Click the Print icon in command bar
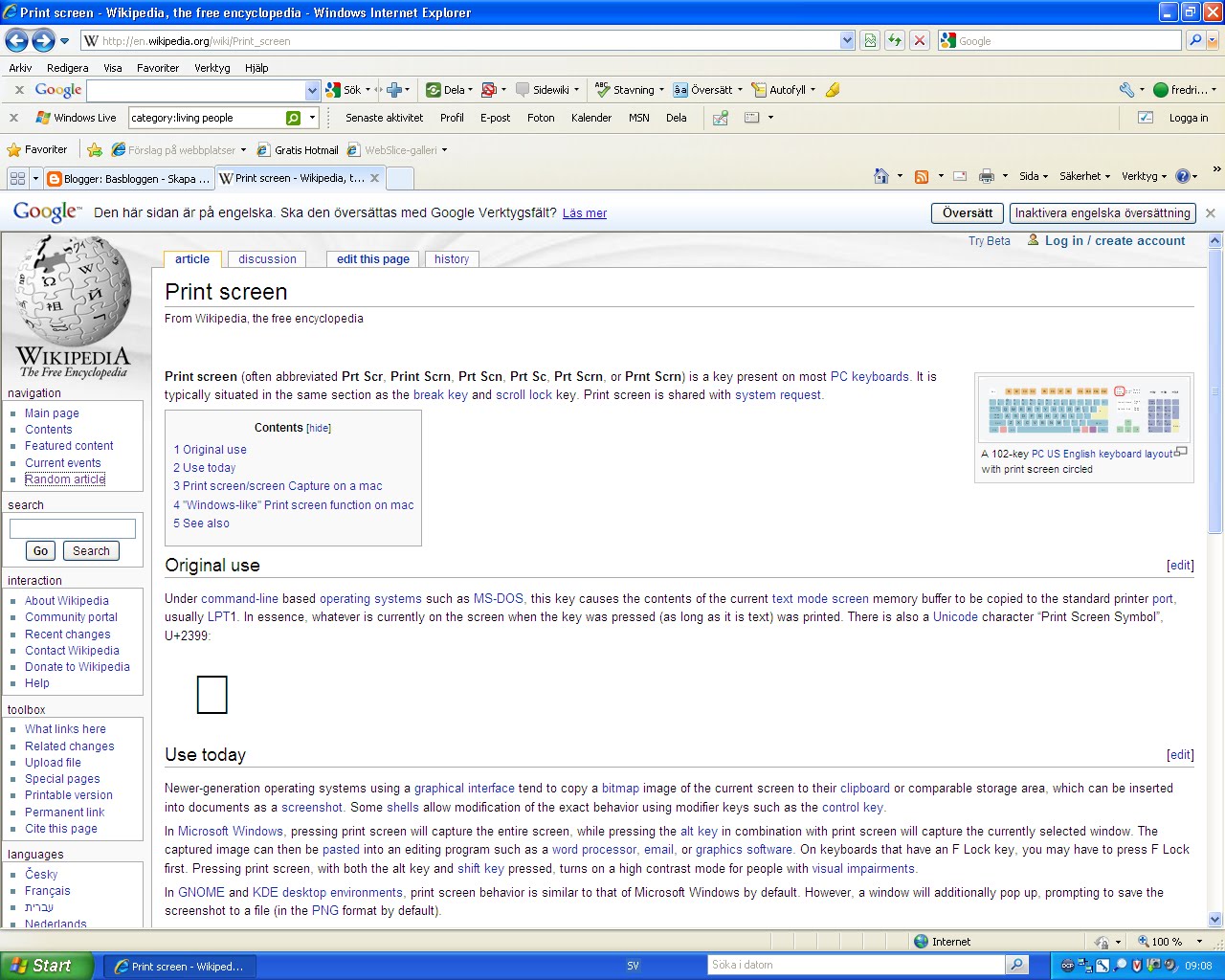The width and height of the screenshot is (1225, 980). 987,176
